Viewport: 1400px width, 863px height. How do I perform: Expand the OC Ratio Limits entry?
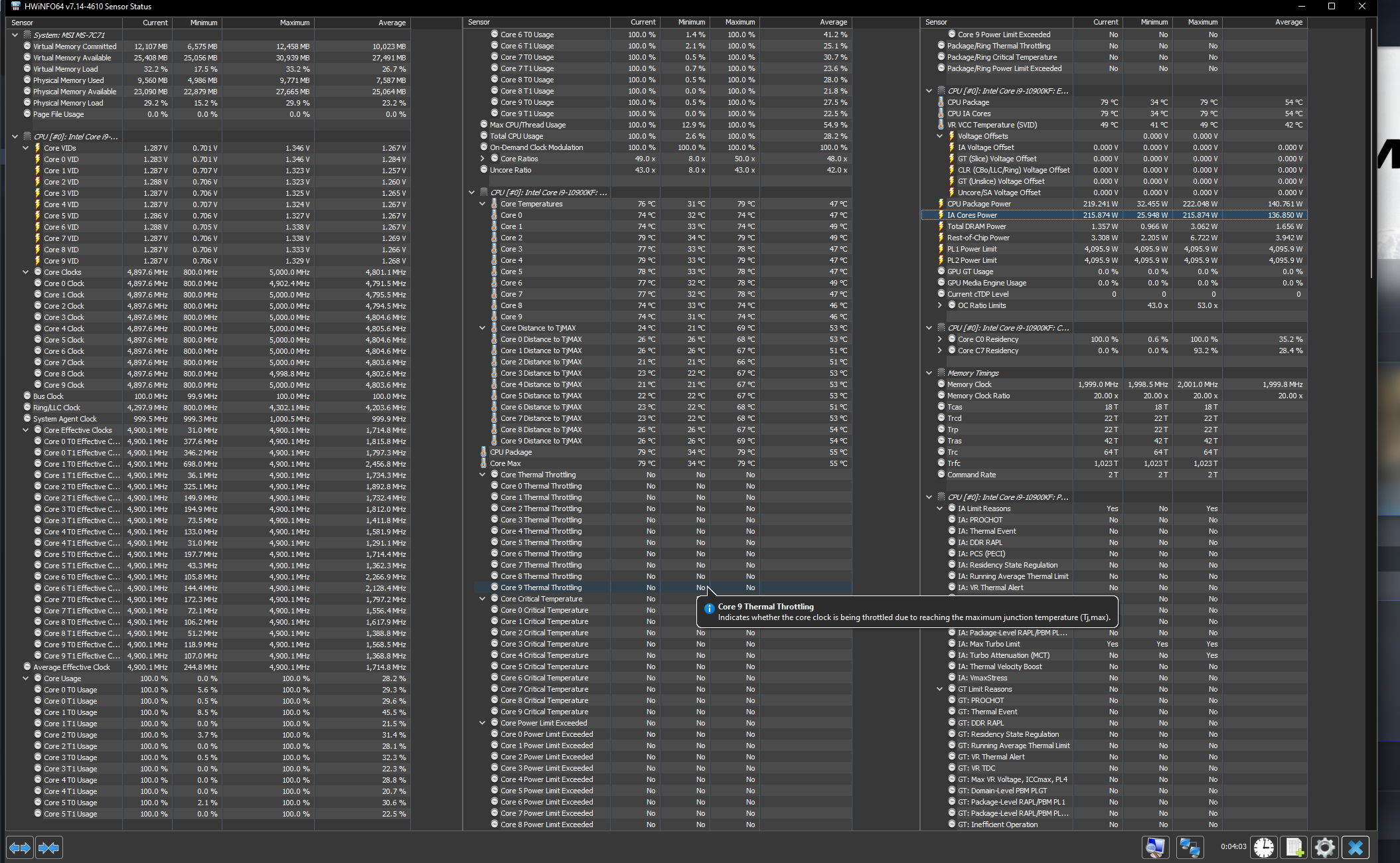940,305
